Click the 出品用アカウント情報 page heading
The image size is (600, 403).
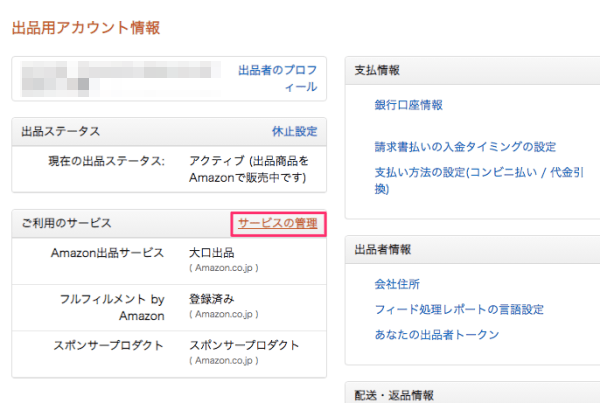click(85, 27)
